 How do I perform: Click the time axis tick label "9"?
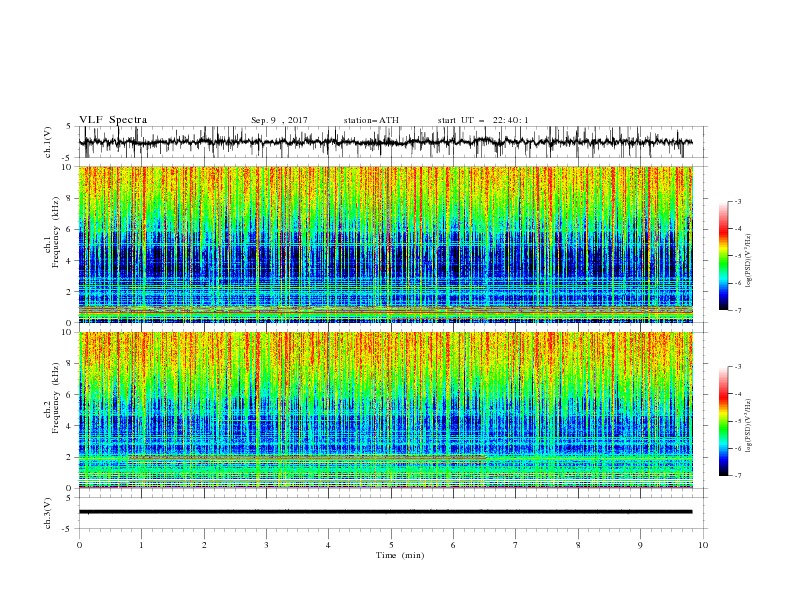[x=640, y=545]
